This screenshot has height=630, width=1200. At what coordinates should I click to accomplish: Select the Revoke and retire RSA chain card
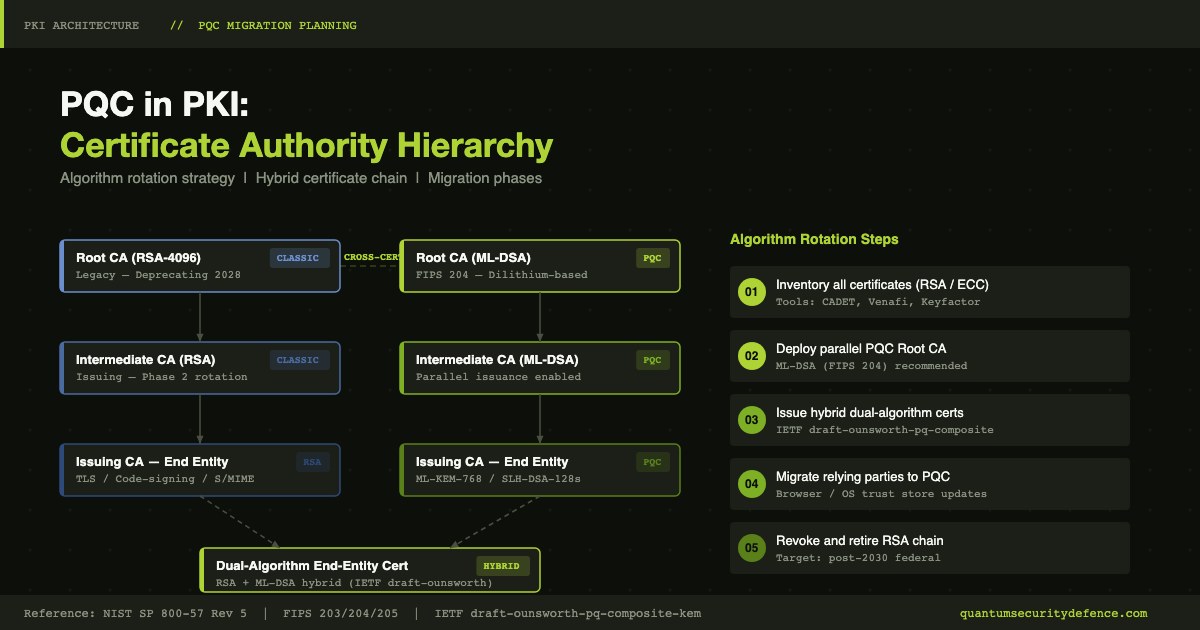coord(930,548)
